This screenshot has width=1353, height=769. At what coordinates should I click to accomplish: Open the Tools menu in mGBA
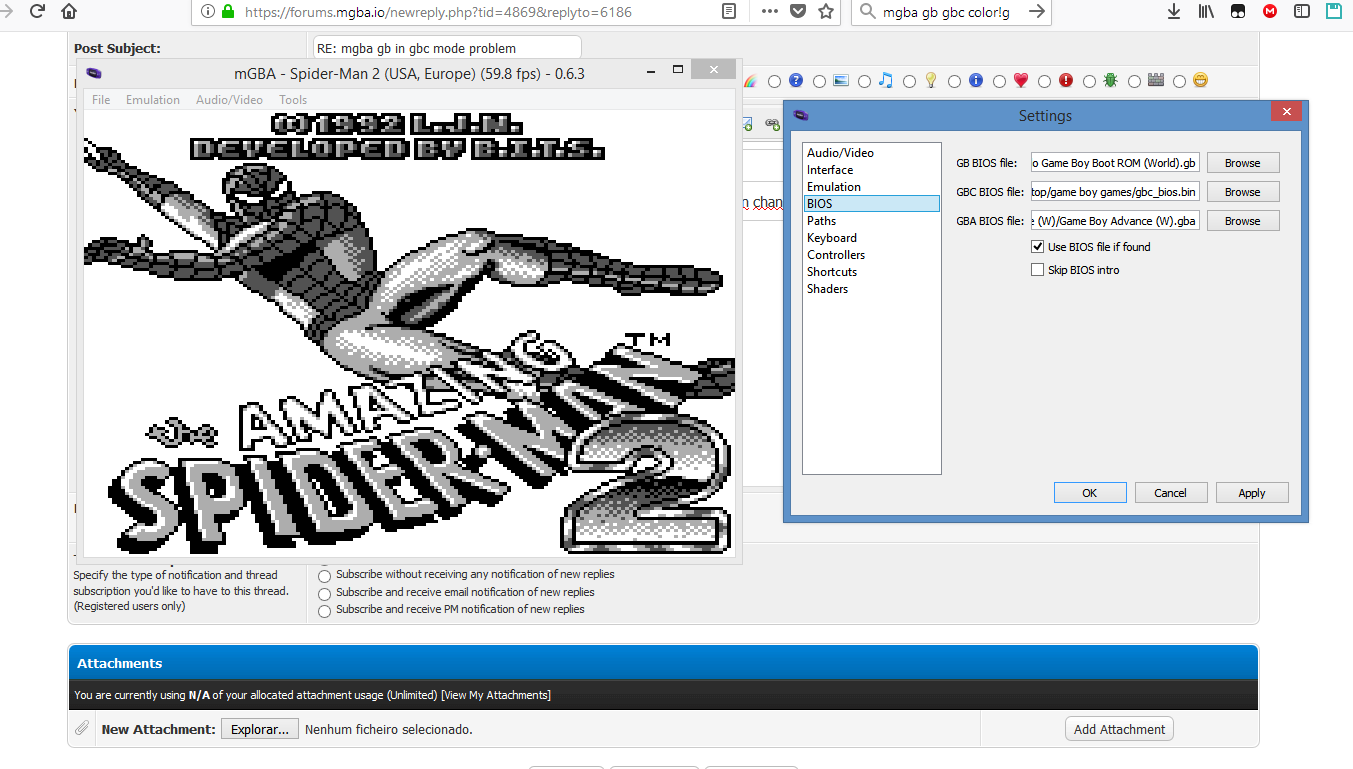tap(293, 100)
